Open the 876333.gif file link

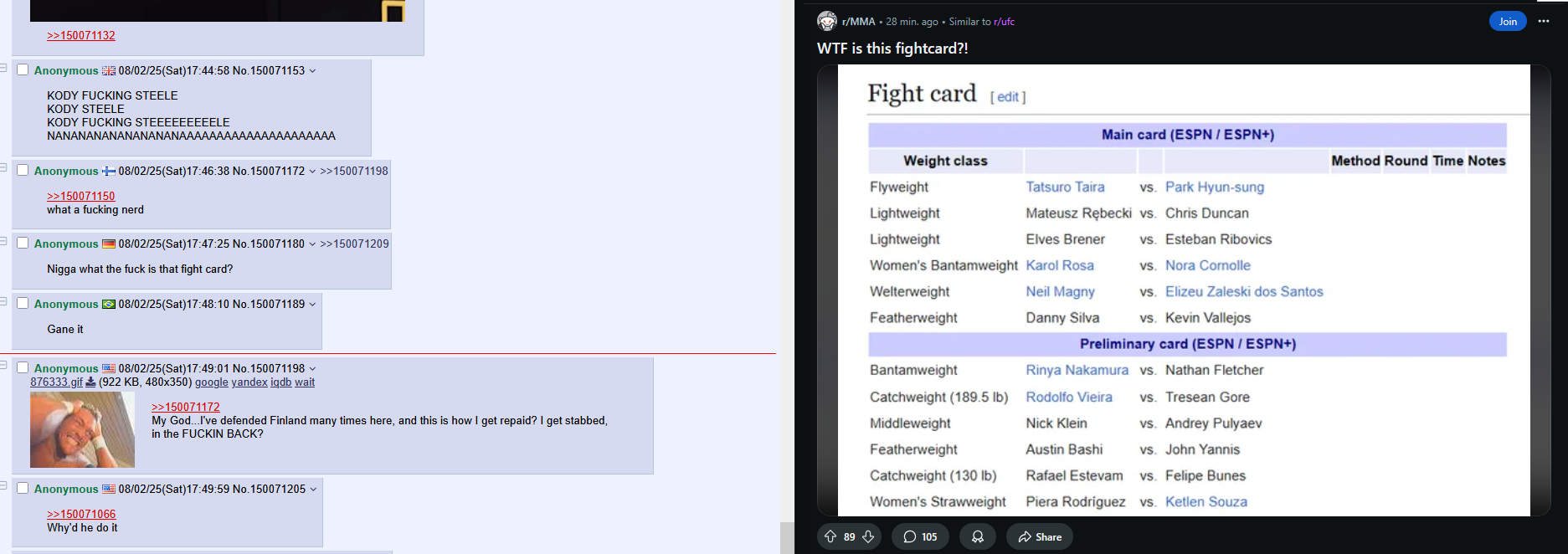pyautogui.click(x=57, y=382)
